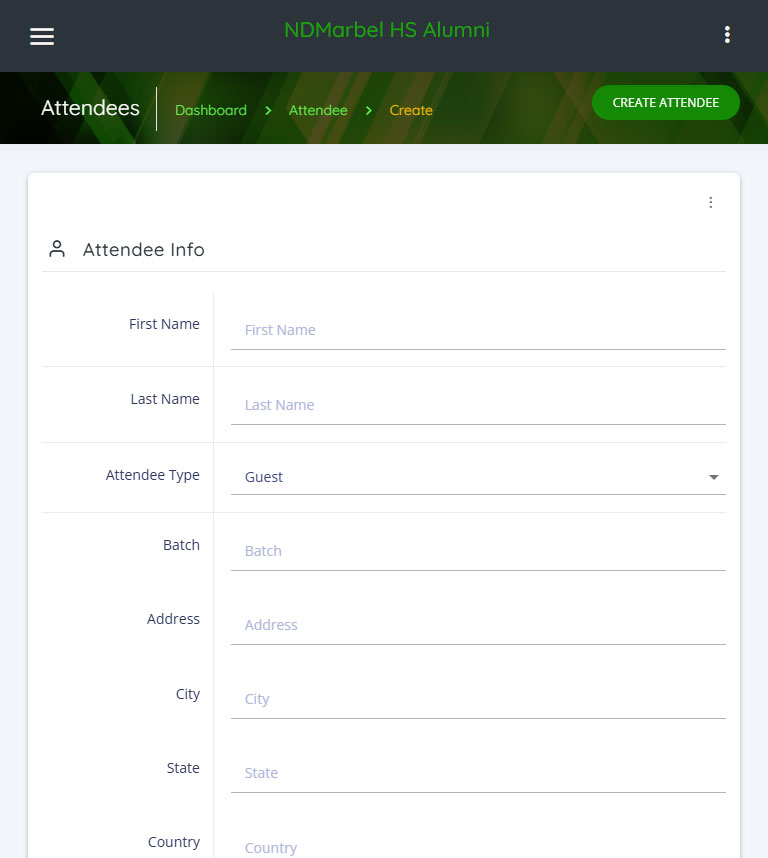Navigate to the Attendee breadcrumb link

[x=318, y=110]
